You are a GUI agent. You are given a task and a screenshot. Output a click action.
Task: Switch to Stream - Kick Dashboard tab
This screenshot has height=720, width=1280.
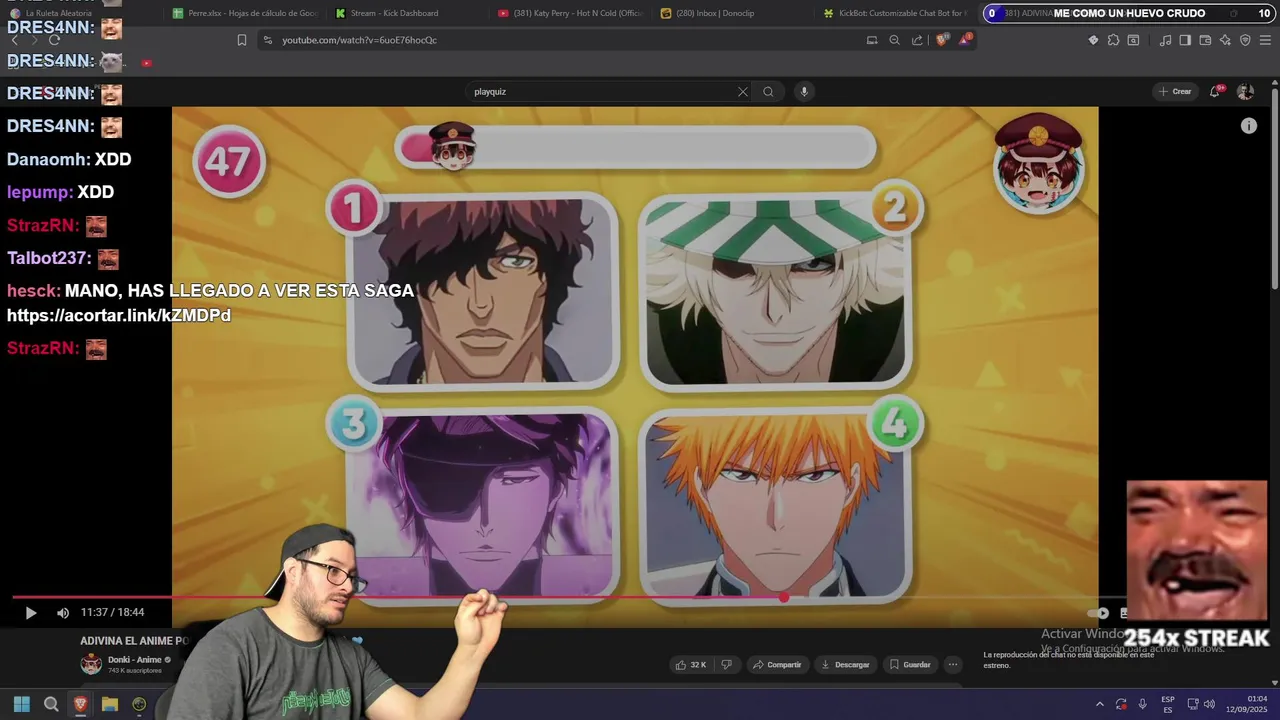(x=408, y=13)
